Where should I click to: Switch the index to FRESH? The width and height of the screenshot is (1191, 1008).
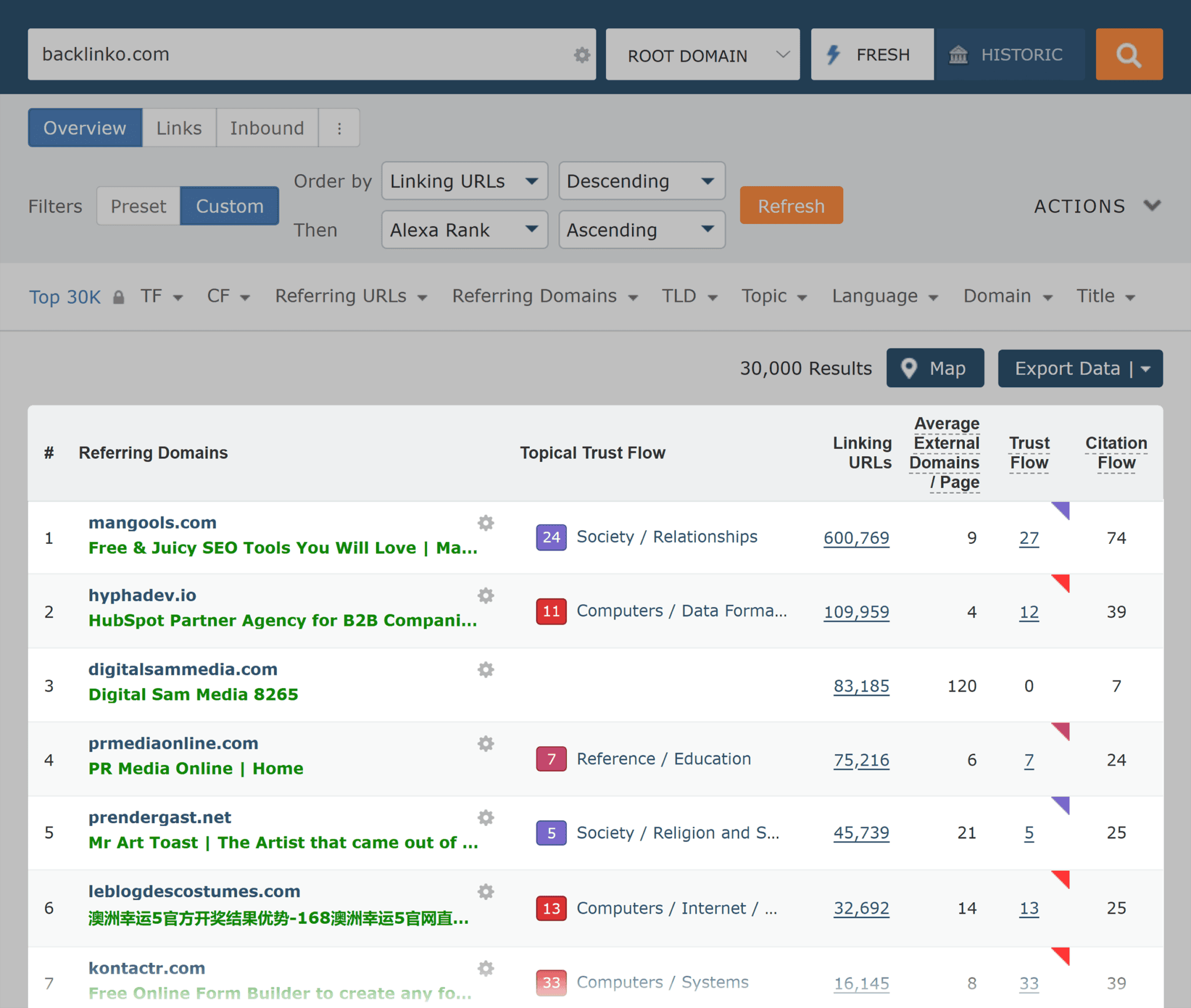pyautogui.click(x=872, y=54)
